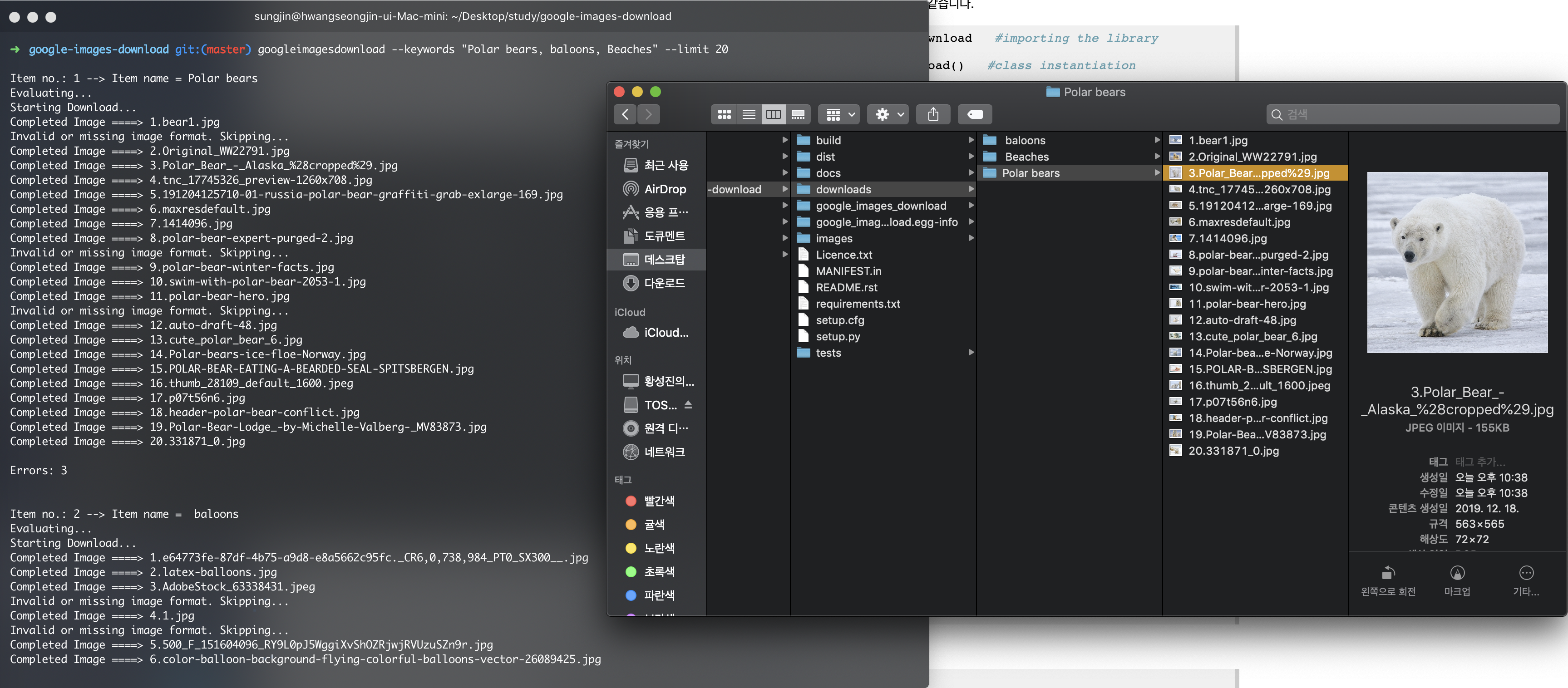Open the Beaches folder
Viewport: 1568px width, 688px height.
1070,157
